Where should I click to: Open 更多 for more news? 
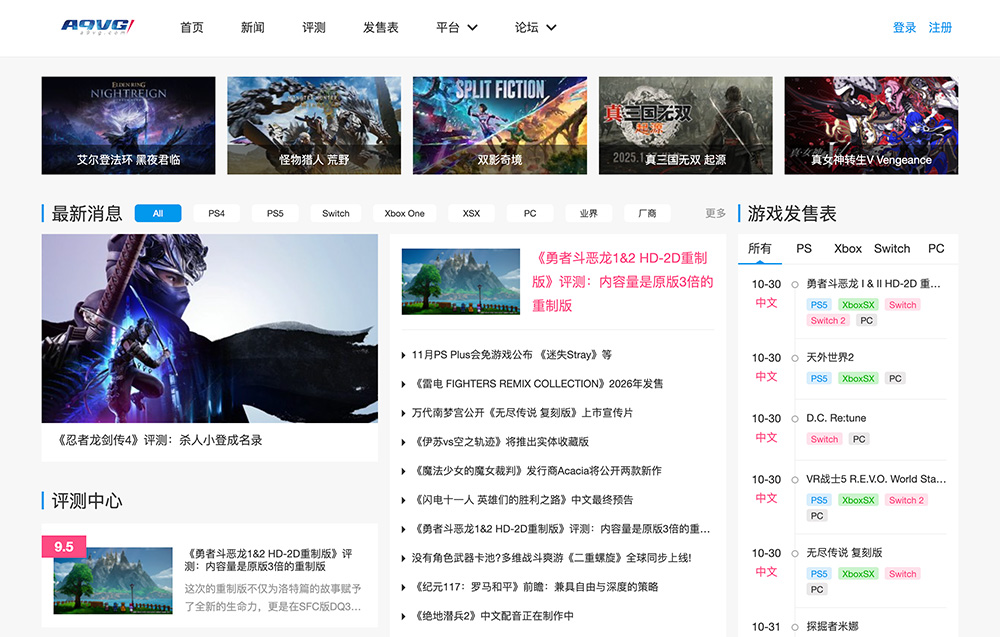[715, 213]
